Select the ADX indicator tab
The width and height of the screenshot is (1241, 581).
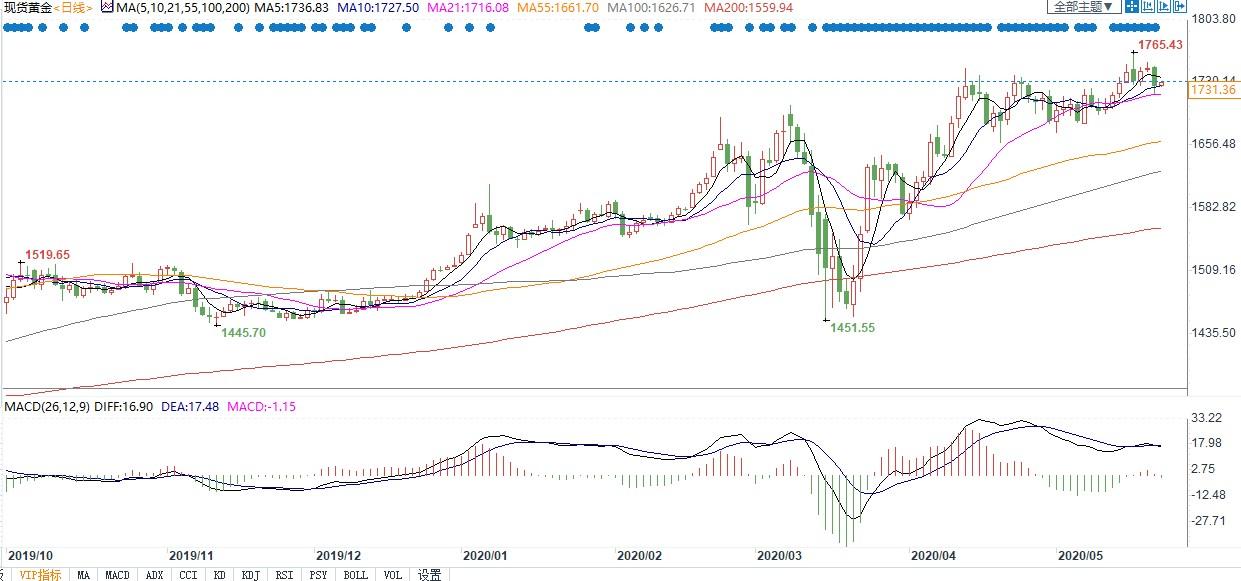[x=154, y=574]
